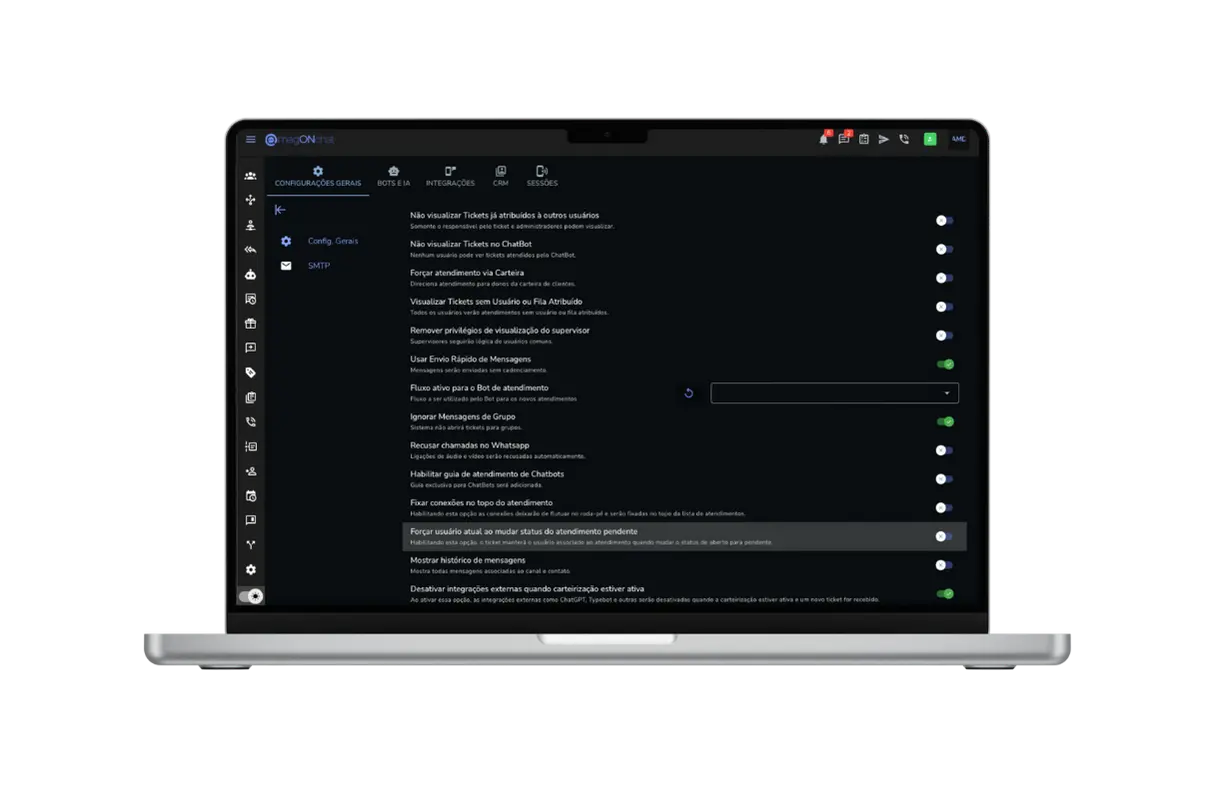Switch to the Integrações tab

click(x=450, y=176)
